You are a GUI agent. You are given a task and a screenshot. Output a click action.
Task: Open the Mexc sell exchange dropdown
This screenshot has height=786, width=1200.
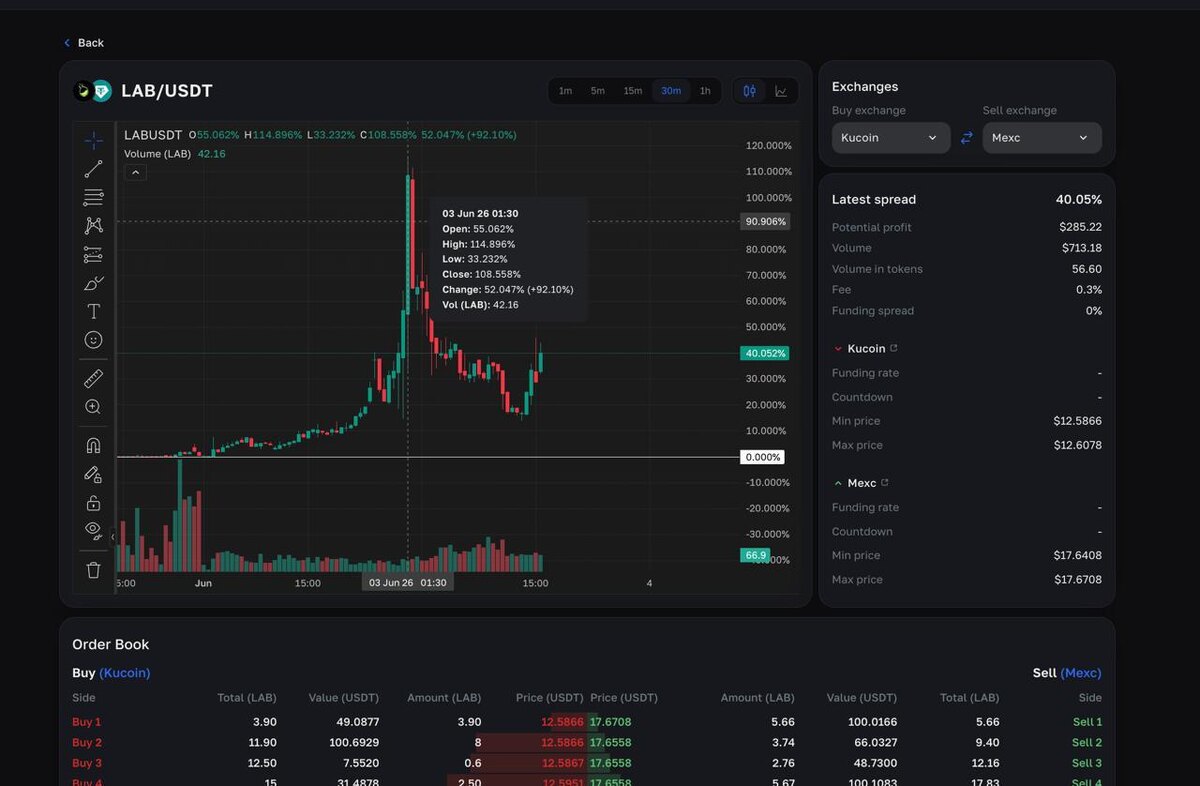(1042, 138)
